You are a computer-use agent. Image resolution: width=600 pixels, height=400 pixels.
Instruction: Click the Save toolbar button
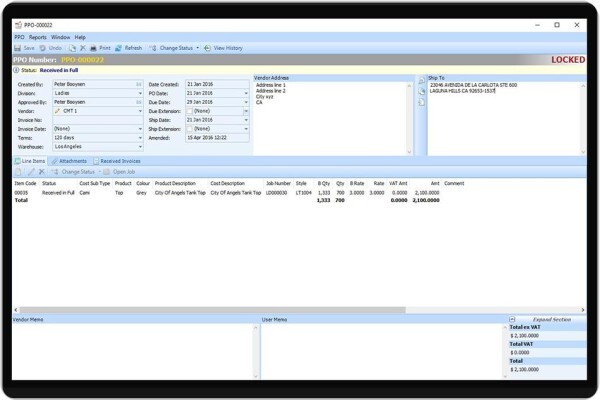pyautogui.click(x=24, y=48)
